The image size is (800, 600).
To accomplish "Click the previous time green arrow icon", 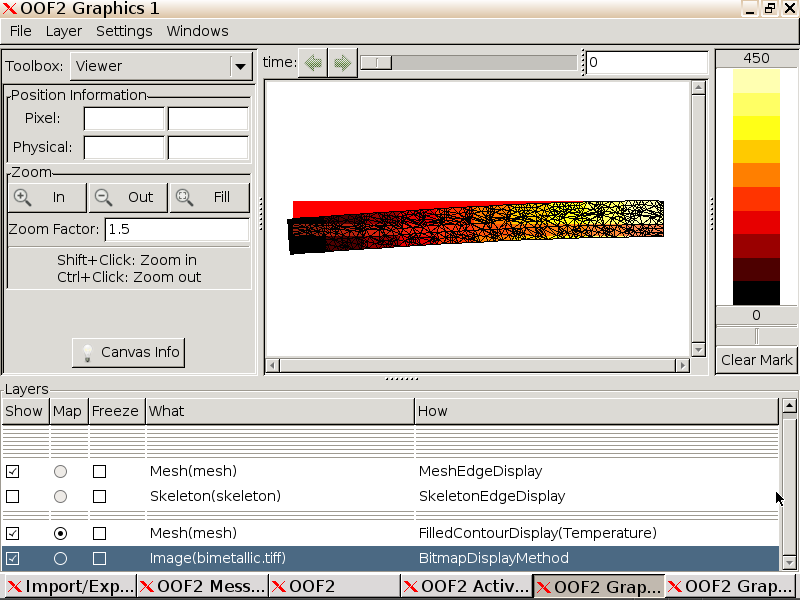I will (x=312, y=61).
